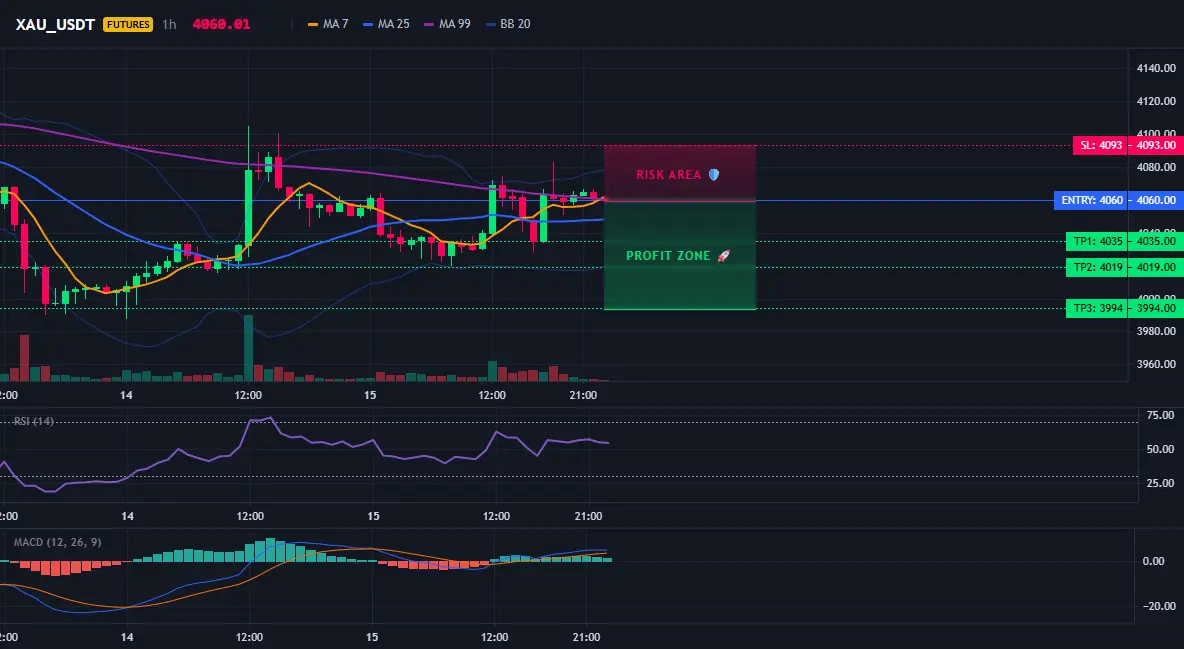Click date 15 on the main chart time axis
Screen dimensions: 1184x649
point(370,395)
